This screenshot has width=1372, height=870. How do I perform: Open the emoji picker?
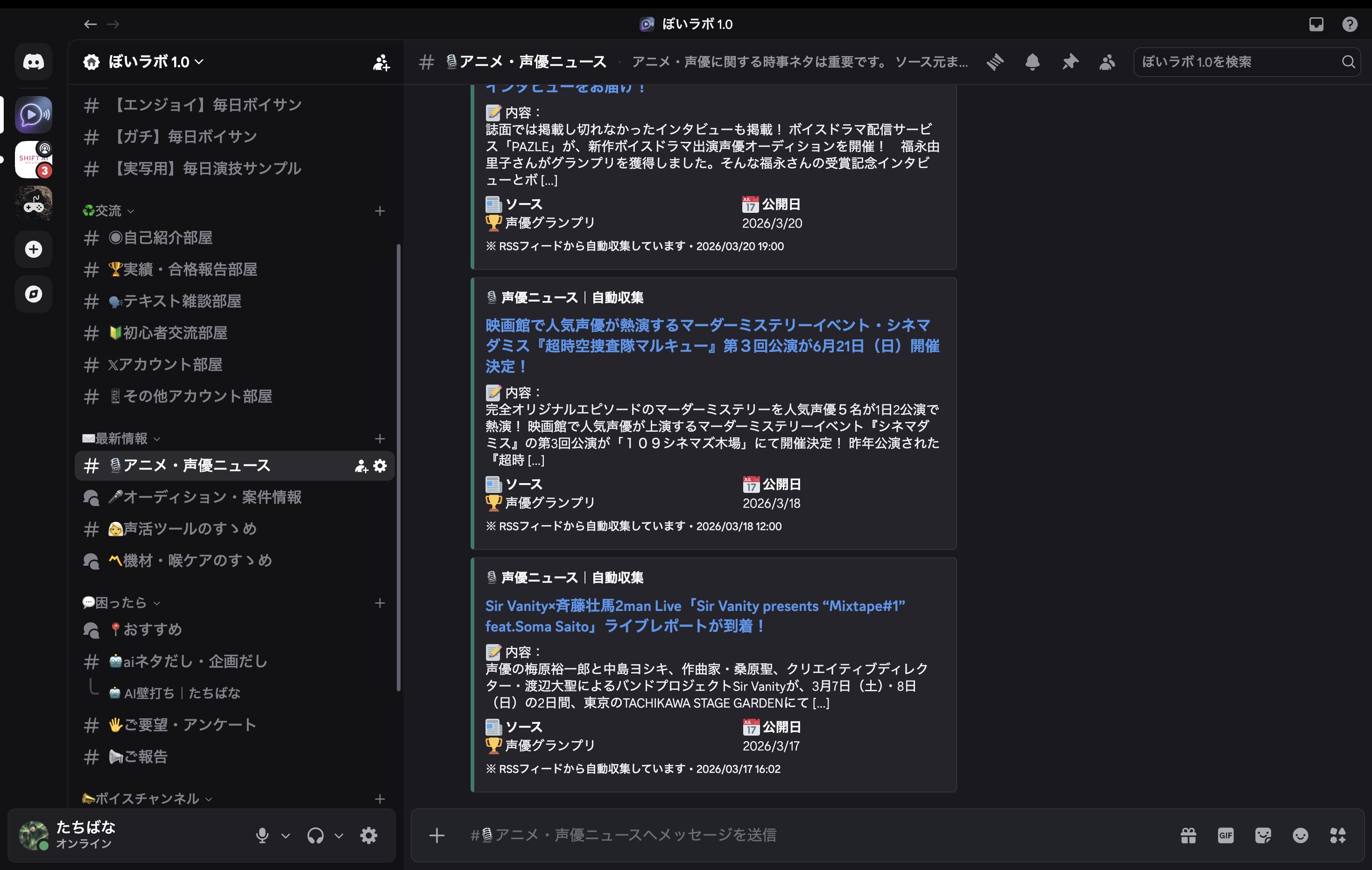coord(1301,835)
